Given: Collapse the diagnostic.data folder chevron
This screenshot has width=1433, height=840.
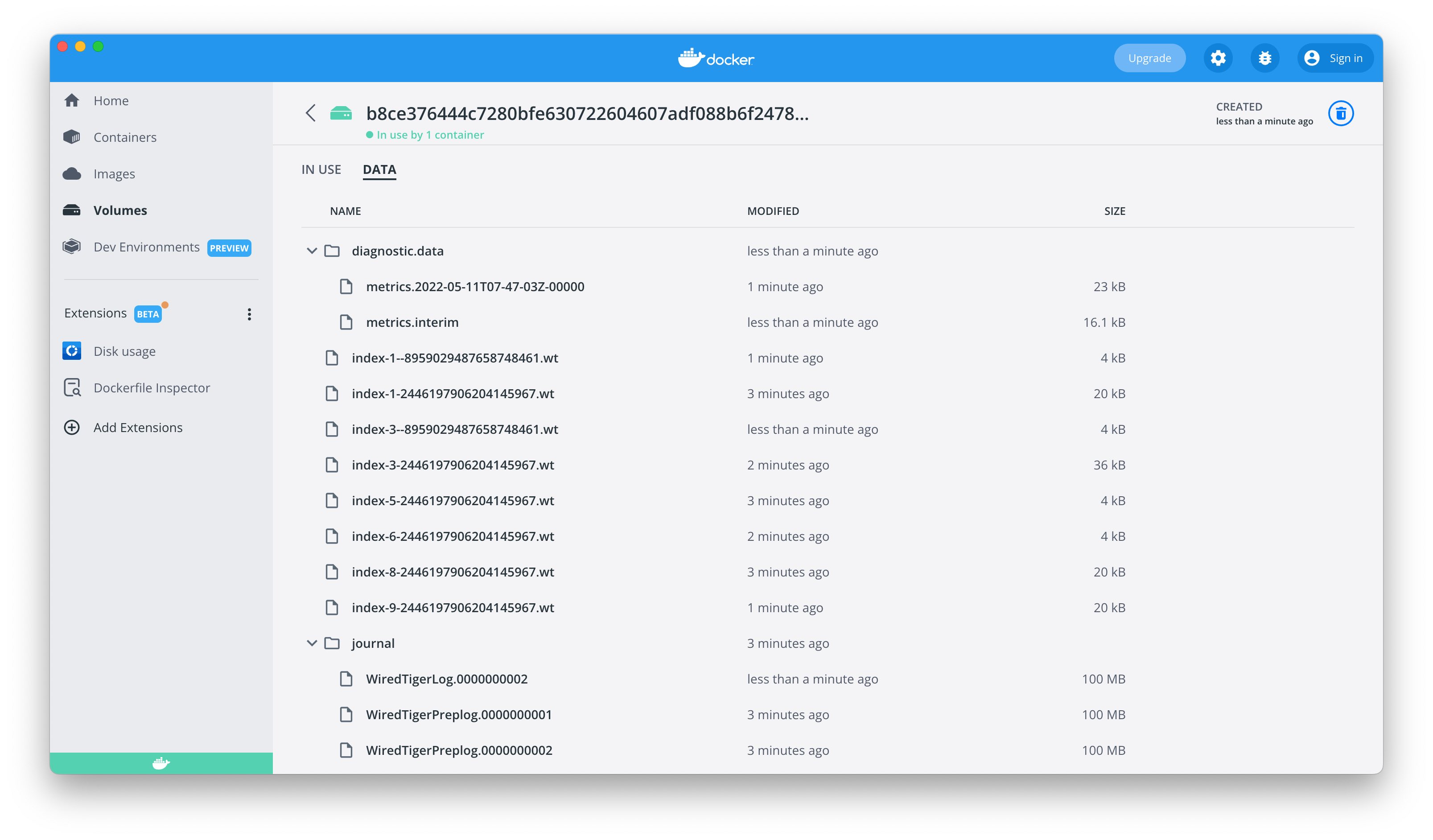Looking at the screenshot, I should 312,251.
